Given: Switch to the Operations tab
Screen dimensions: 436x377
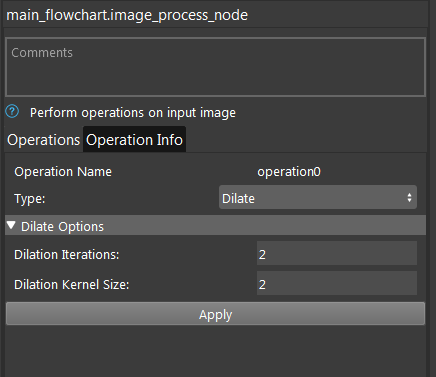Looking at the screenshot, I should [x=43, y=140].
